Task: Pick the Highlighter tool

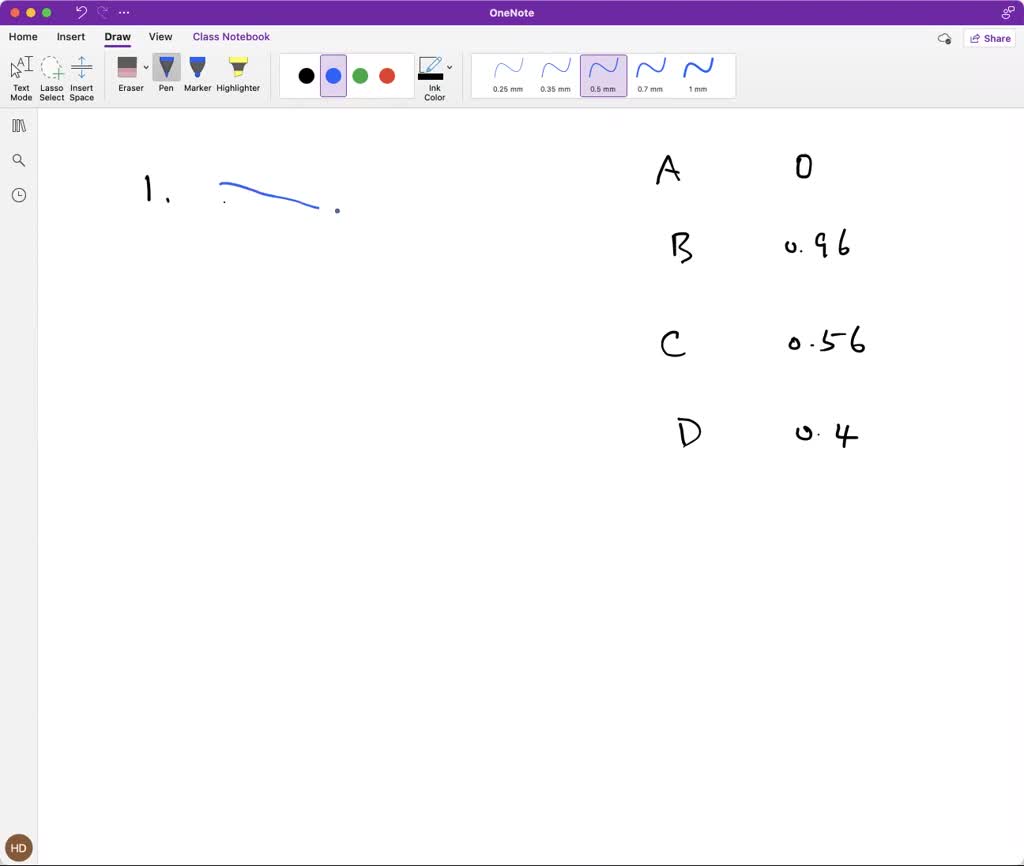Action: coord(238,74)
